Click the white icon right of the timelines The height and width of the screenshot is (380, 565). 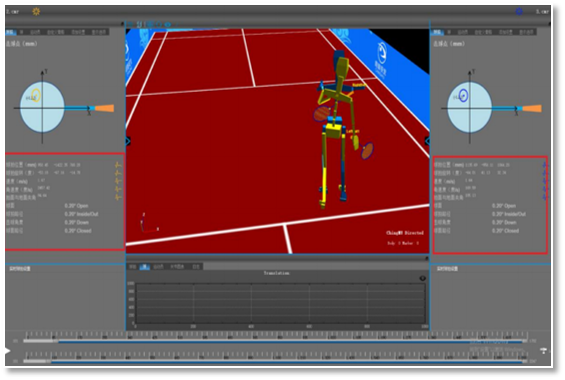543,350
